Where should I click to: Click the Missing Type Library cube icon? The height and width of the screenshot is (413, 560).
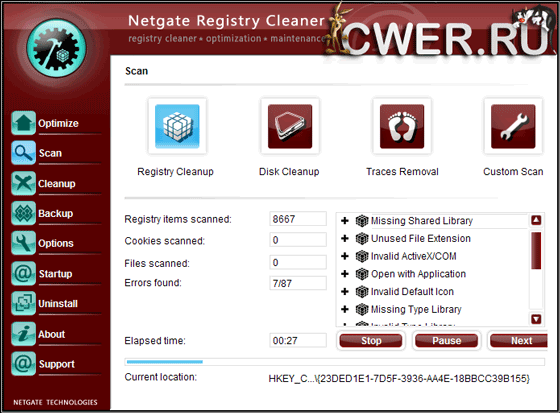(x=362, y=309)
